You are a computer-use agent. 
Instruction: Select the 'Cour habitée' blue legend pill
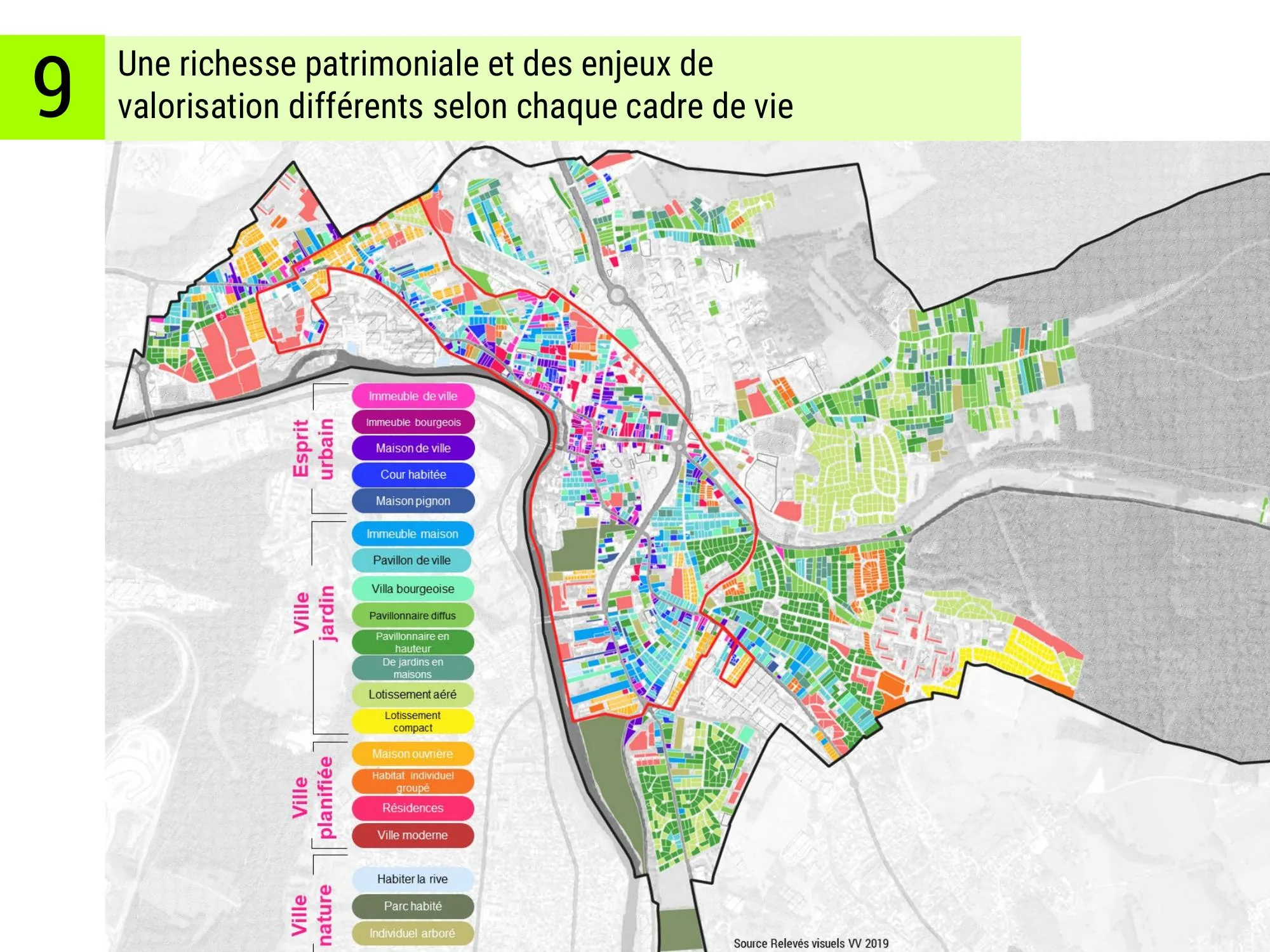click(413, 475)
